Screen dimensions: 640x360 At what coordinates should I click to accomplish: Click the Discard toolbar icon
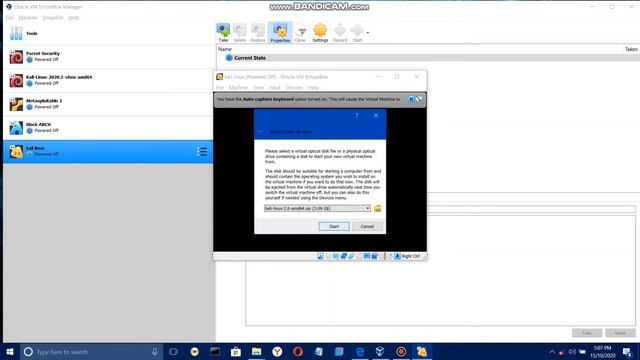[x=340, y=33]
